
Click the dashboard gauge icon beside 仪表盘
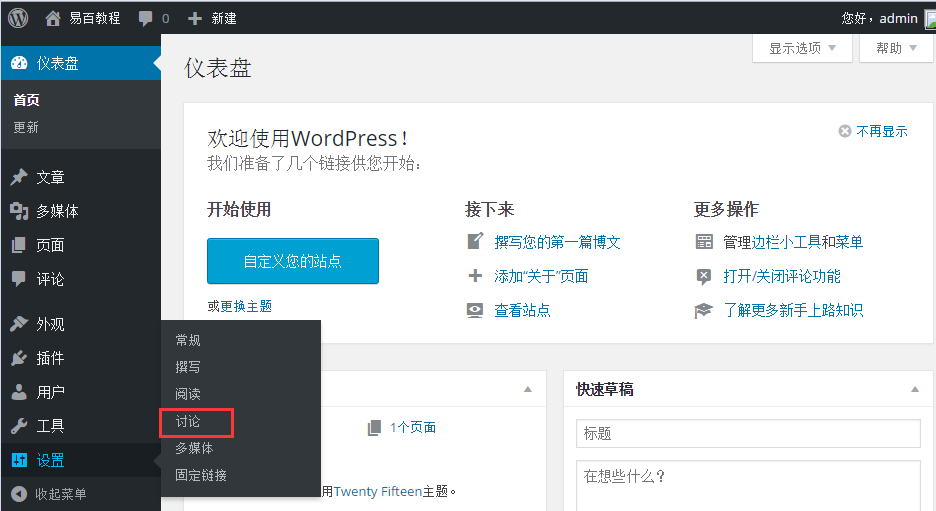19,63
